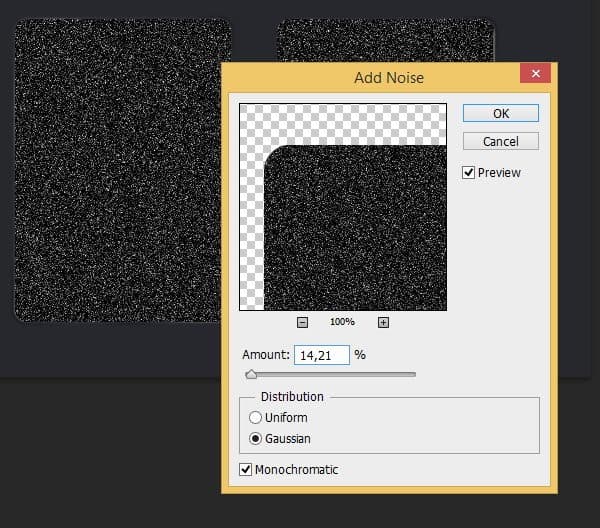
Task: Click the far right of the Amount slider track
Action: coord(412,375)
